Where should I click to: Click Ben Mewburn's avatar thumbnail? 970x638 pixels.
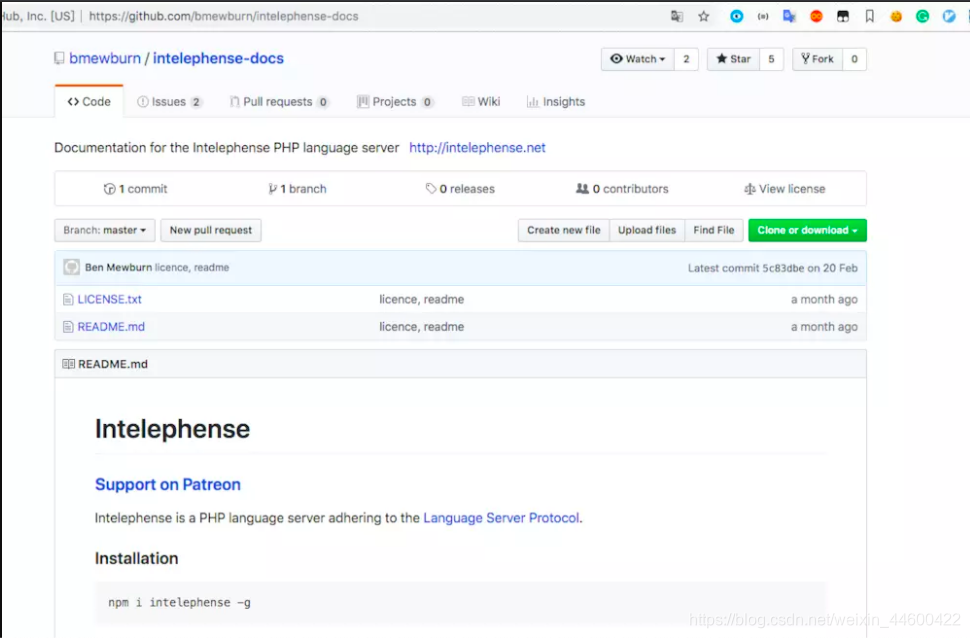(72, 267)
